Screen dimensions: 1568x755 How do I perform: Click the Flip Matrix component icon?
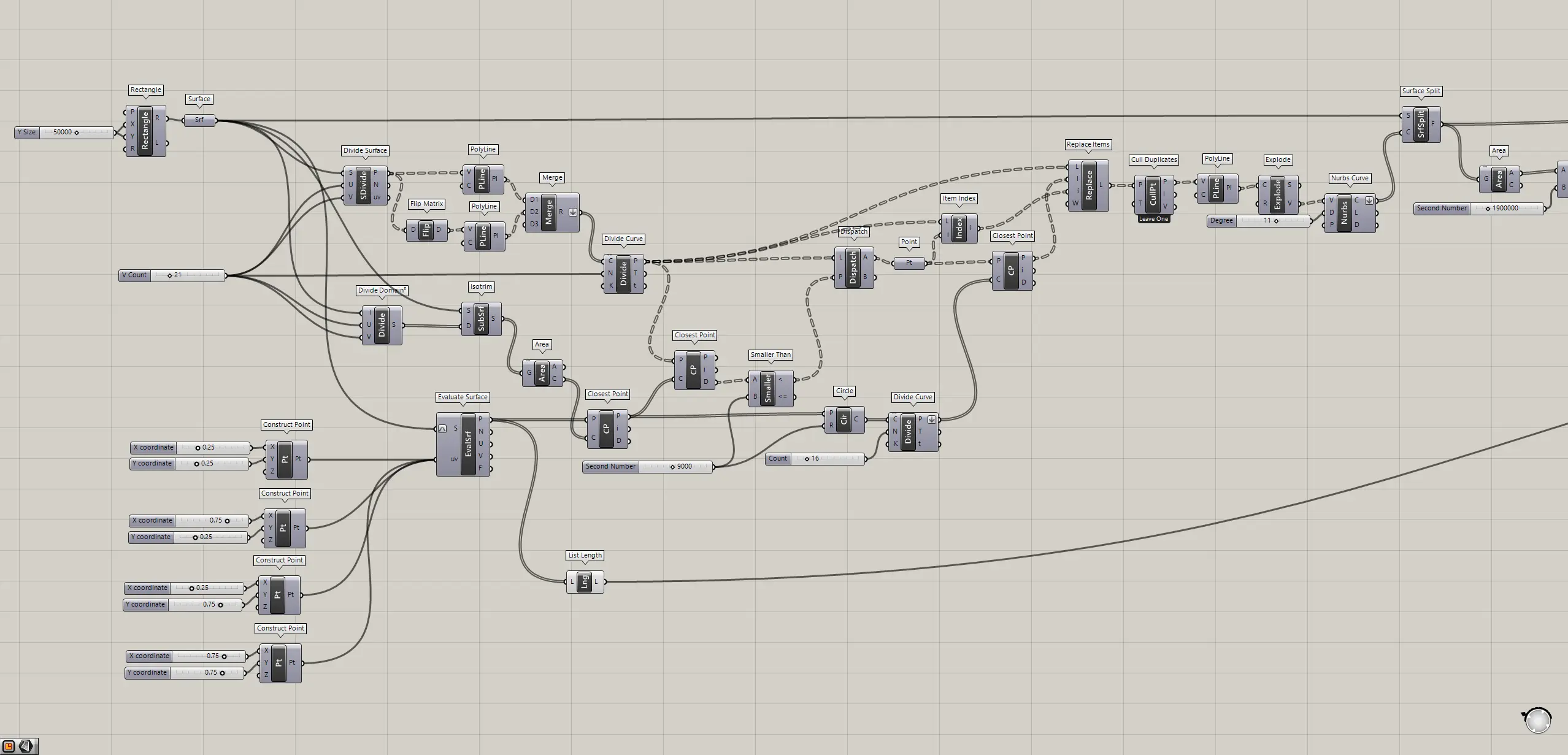tap(426, 230)
